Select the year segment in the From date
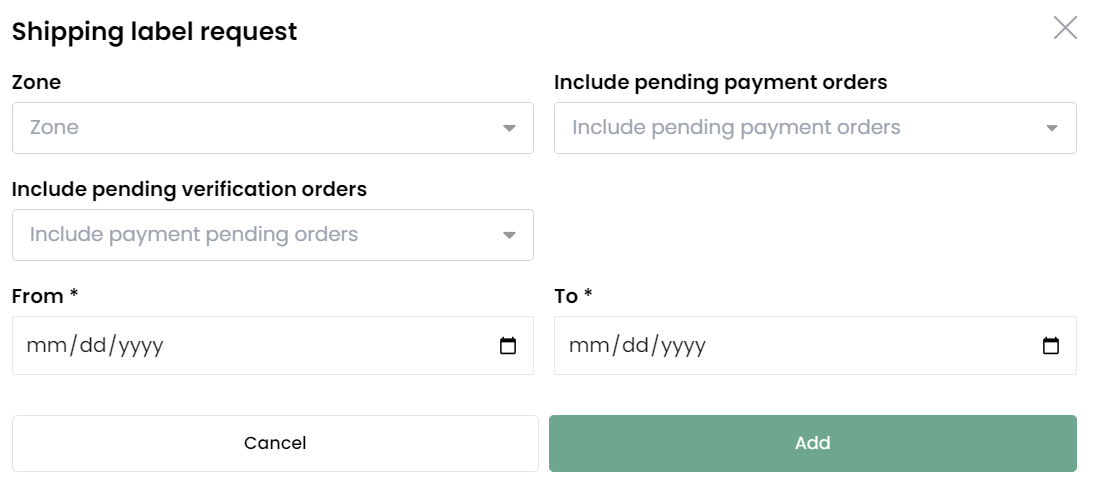The width and height of the screenshot is (1093, 481). point(141,345)
